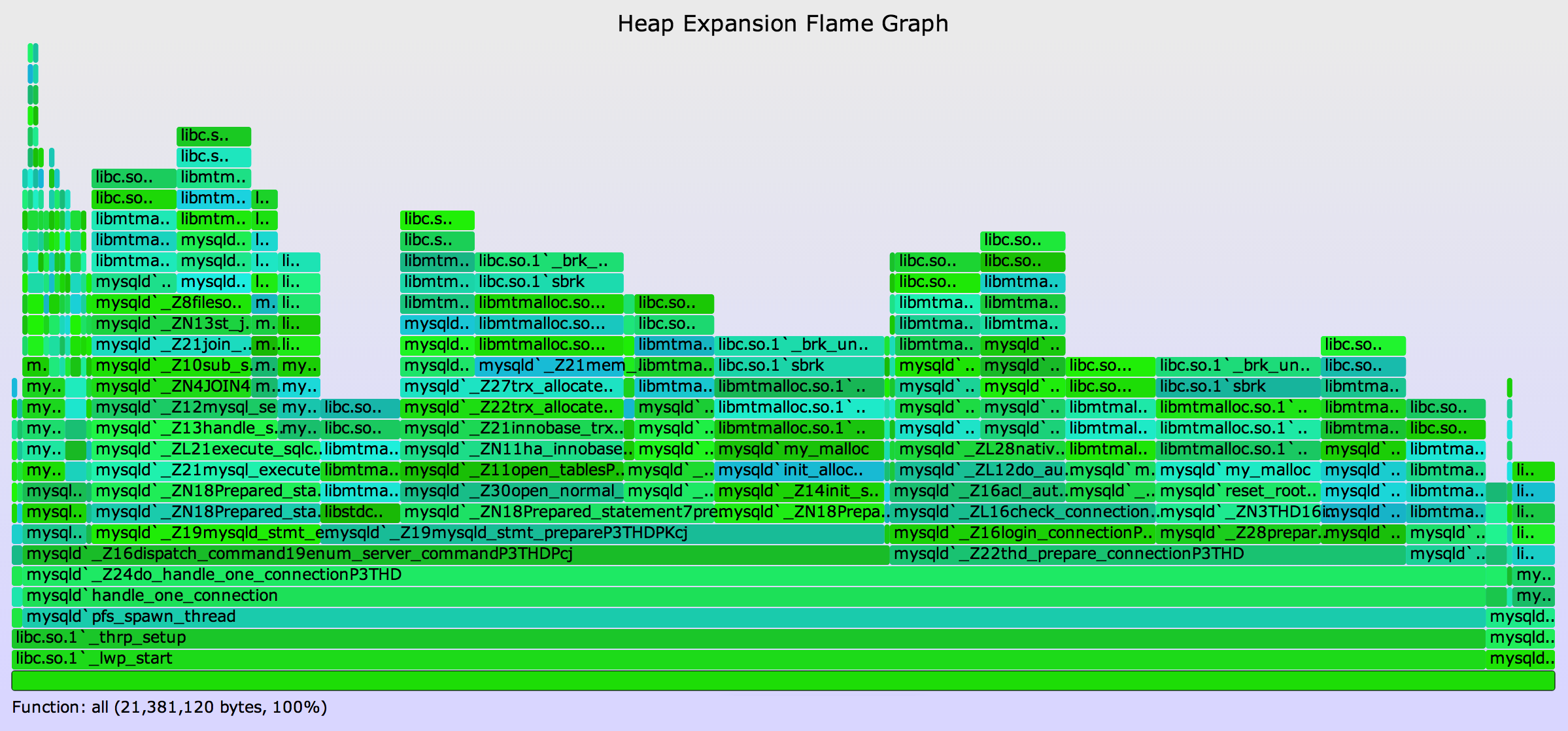1568x731 pixels.
Task: Click the mysqld`pfs_spawn_thread frame
Action: (x=752, y=617)
